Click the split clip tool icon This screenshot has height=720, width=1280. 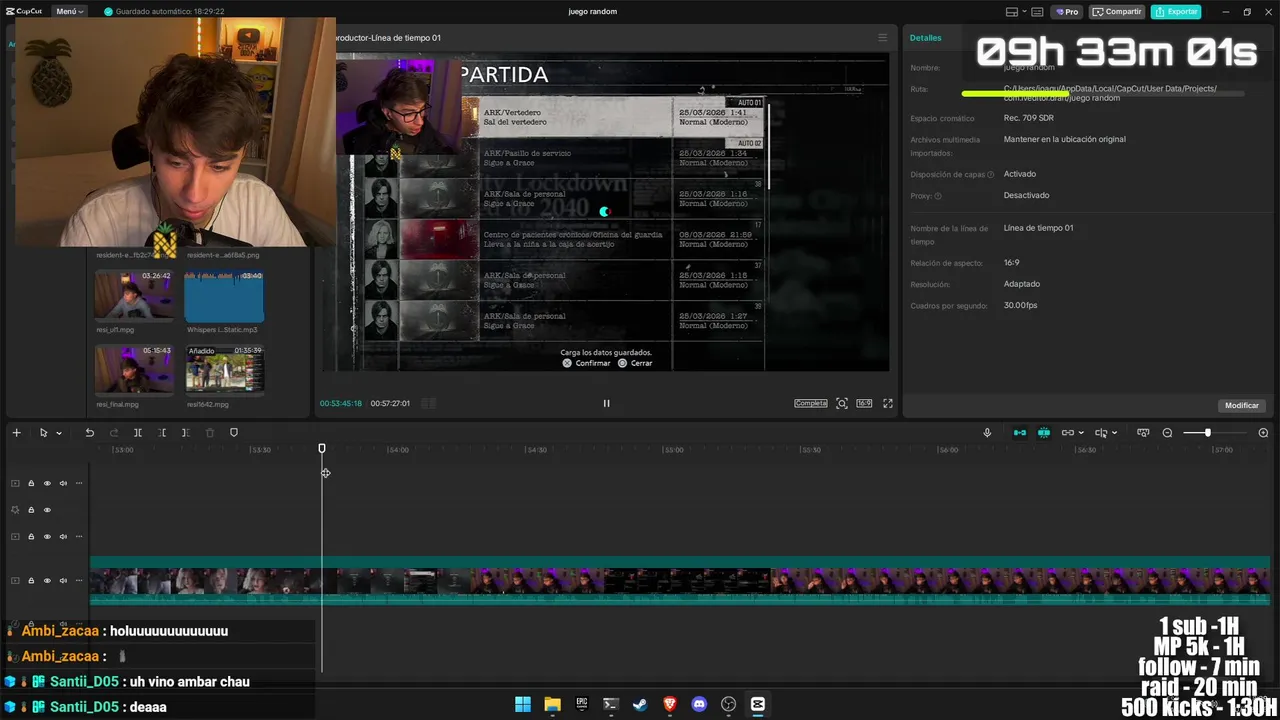click(x=138, y=433)
